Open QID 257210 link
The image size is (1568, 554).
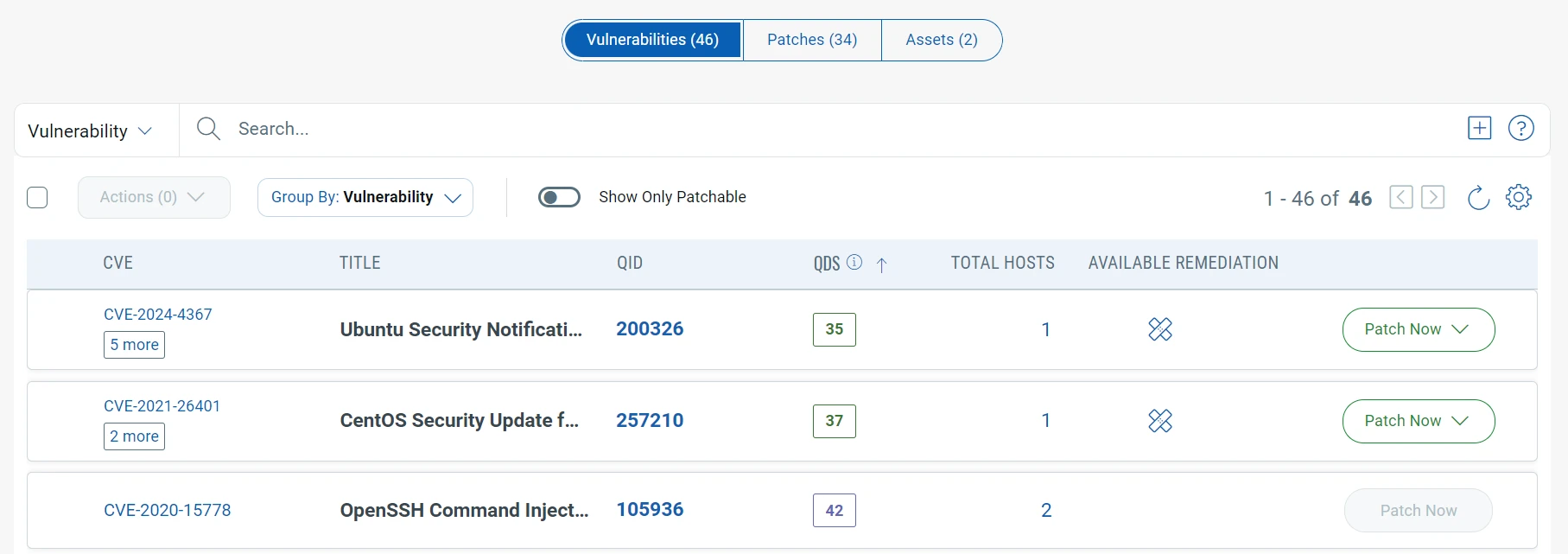[x=650, y=421]
